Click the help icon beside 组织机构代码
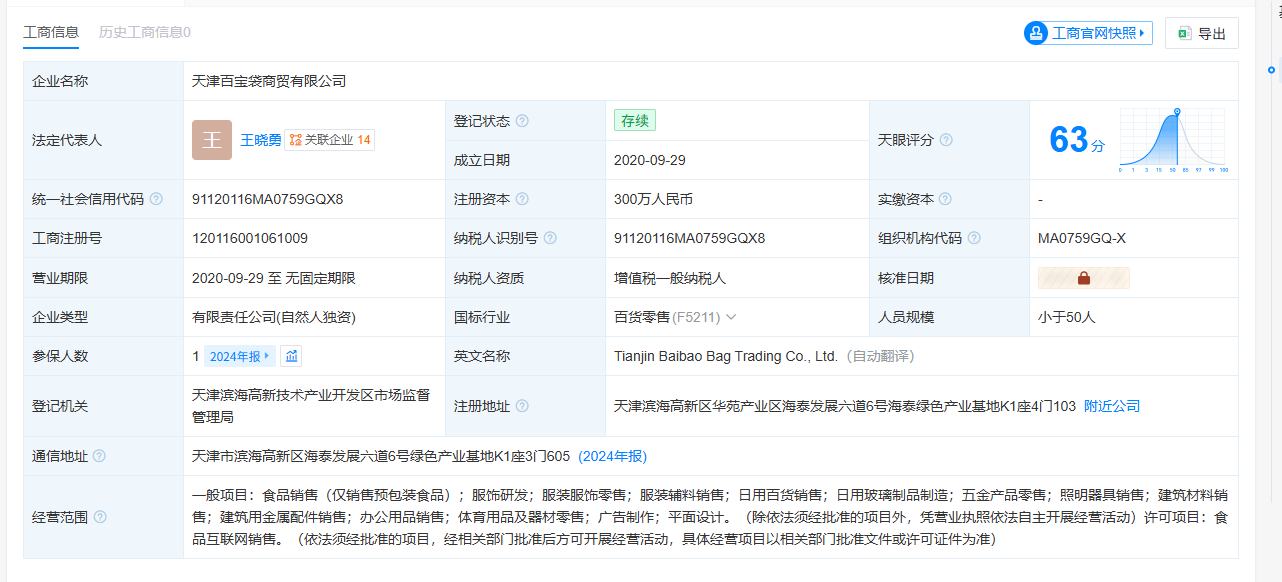Image resolution: width=1282 pixels, height=582 pixels. coord(974,238)
